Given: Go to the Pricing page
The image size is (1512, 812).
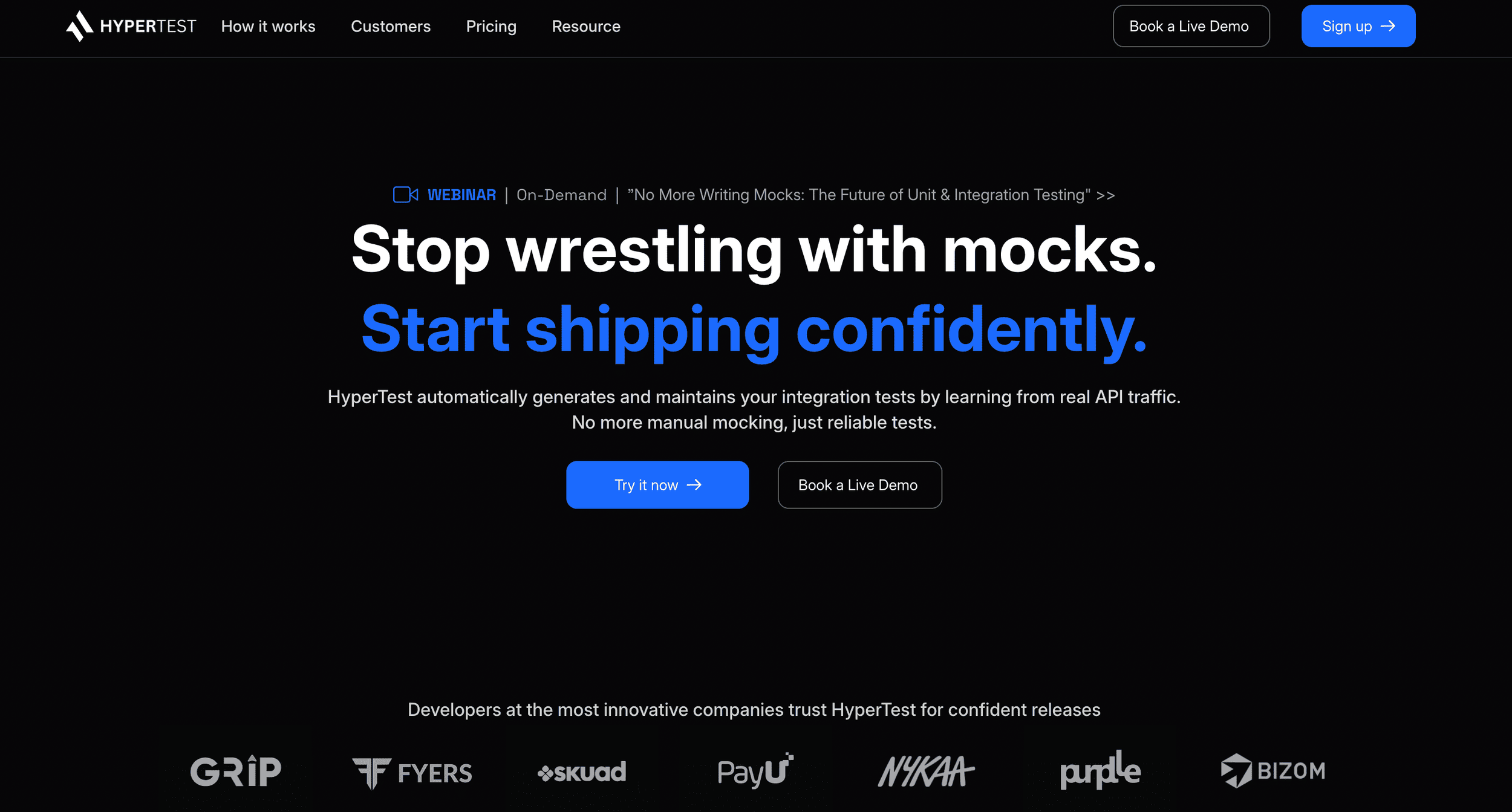Looking at the screenshot, I should coord(491,27).
